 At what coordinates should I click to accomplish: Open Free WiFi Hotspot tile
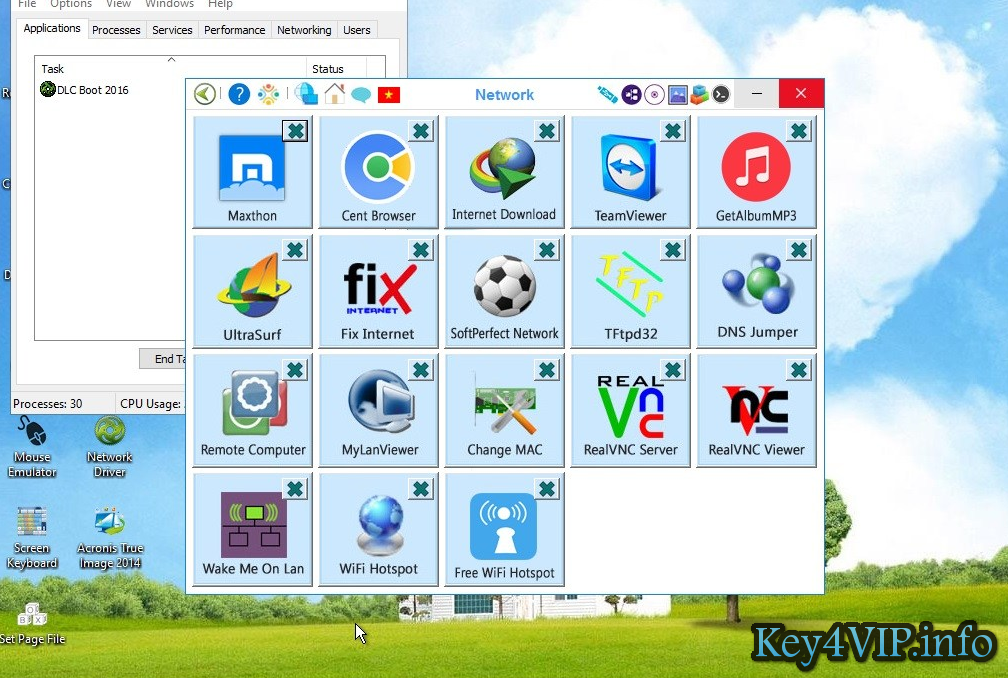(504, 530)
